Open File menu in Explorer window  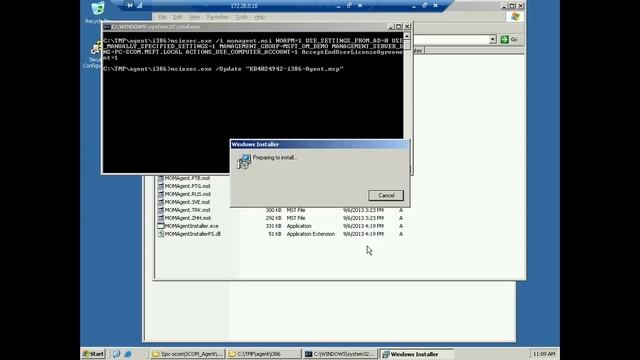point(162,17)
